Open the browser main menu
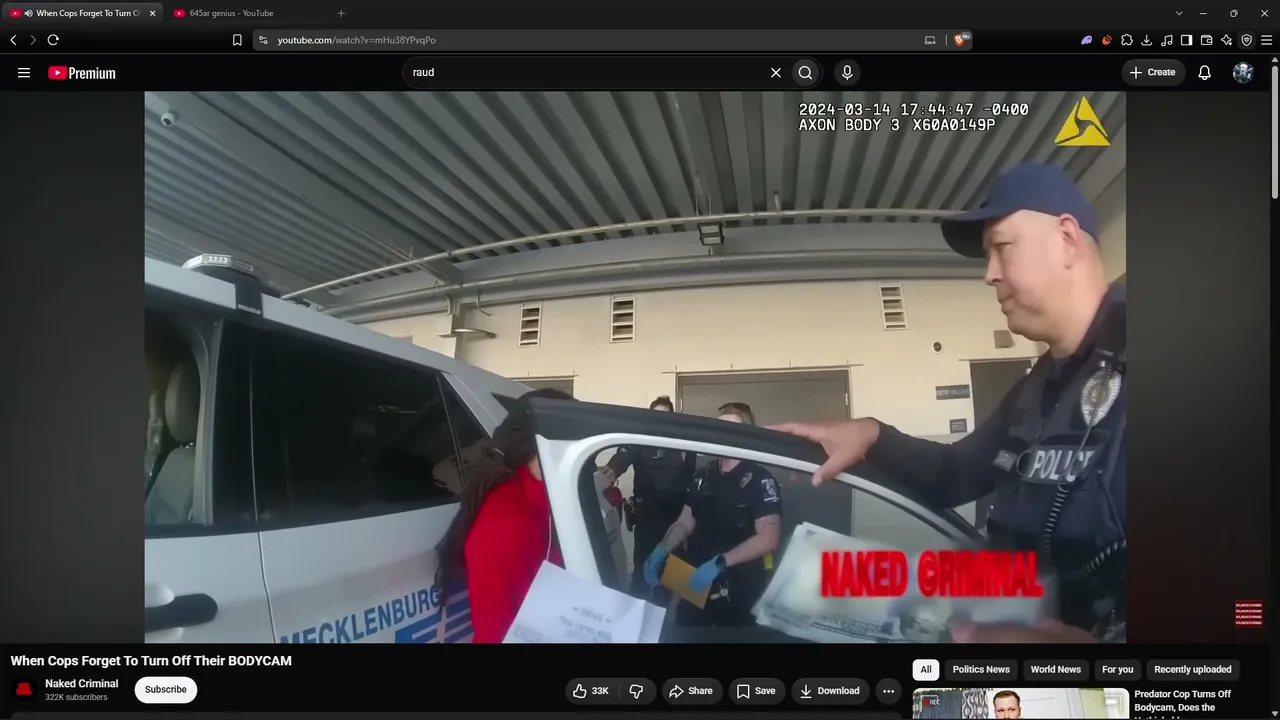 coord(1267,40)
